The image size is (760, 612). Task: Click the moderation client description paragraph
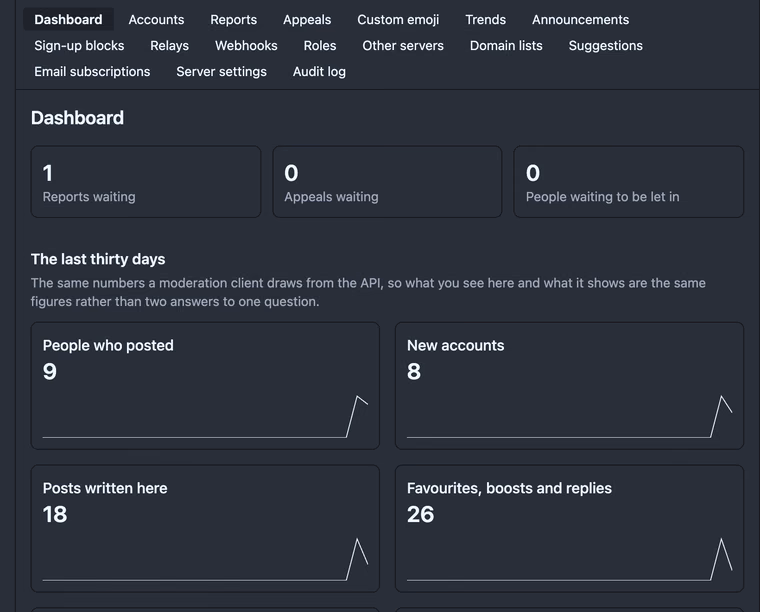tap(368, 292)
